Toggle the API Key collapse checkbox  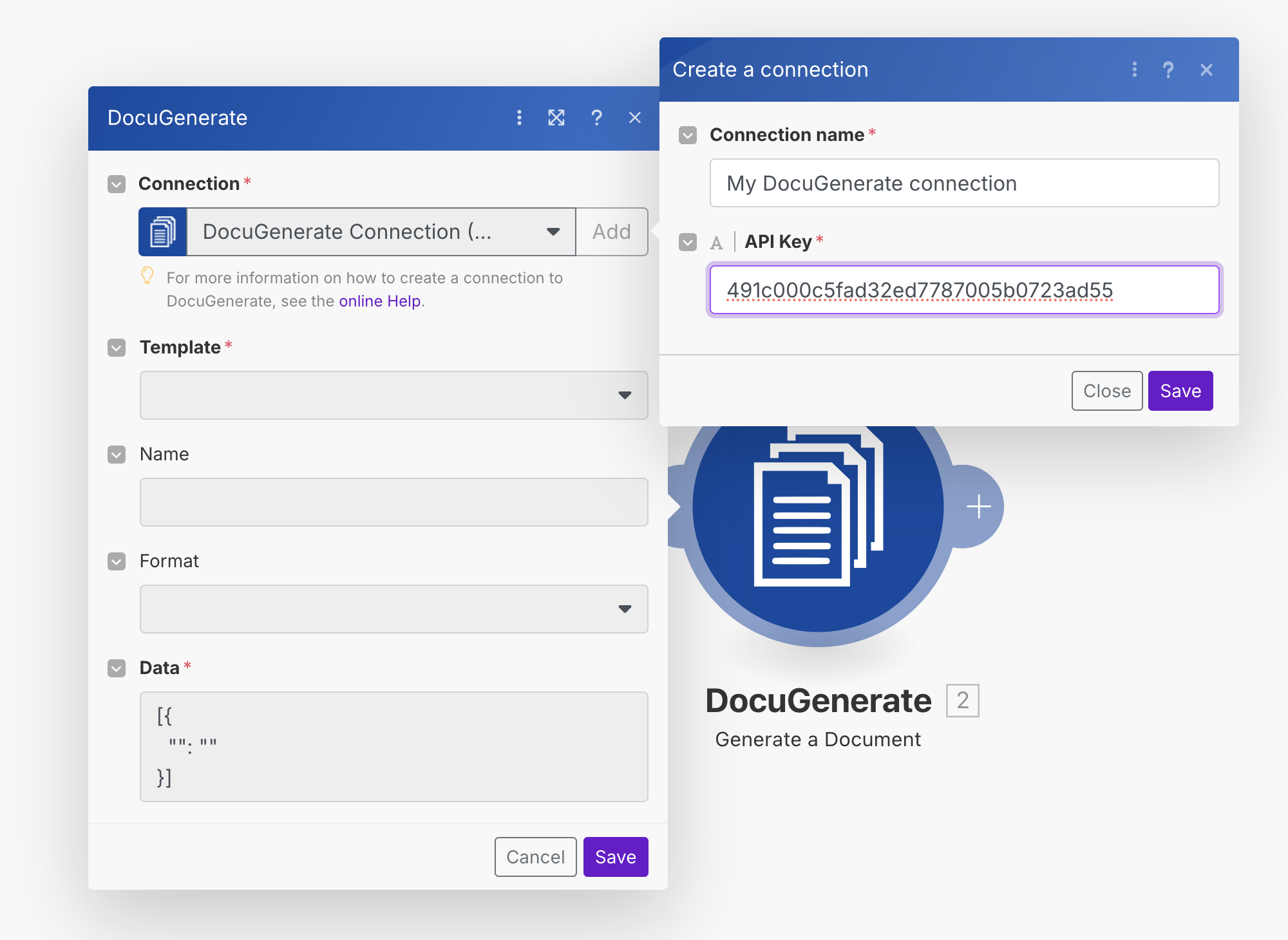(x=688, y=242)
